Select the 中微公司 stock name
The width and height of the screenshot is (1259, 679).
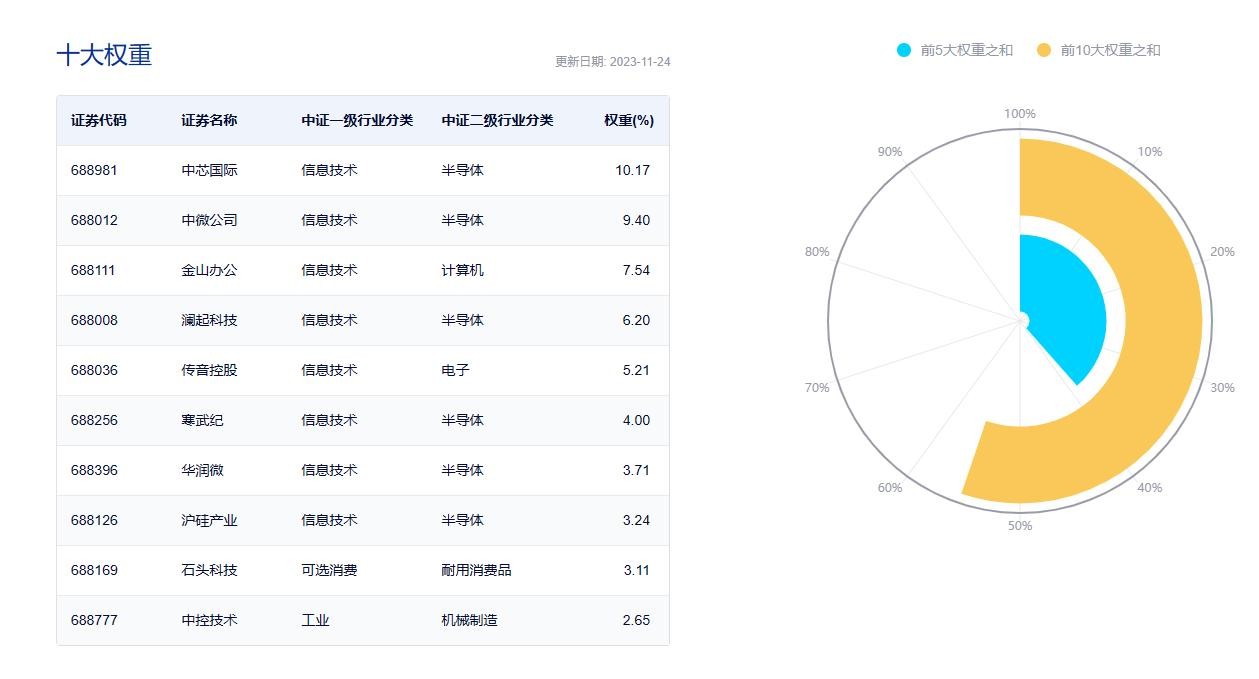tap(209, 220)
